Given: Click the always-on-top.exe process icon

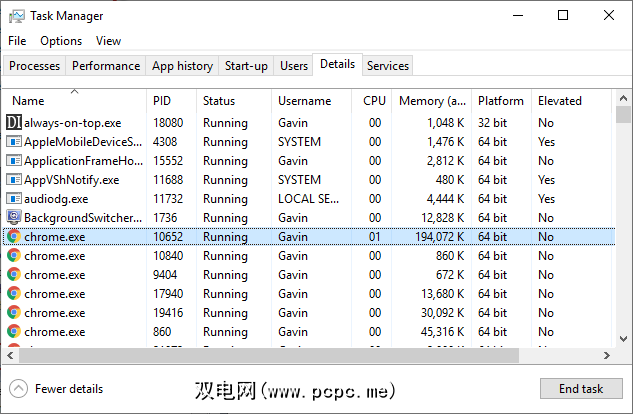Looking at the screenshot, I should click(14, 123).
